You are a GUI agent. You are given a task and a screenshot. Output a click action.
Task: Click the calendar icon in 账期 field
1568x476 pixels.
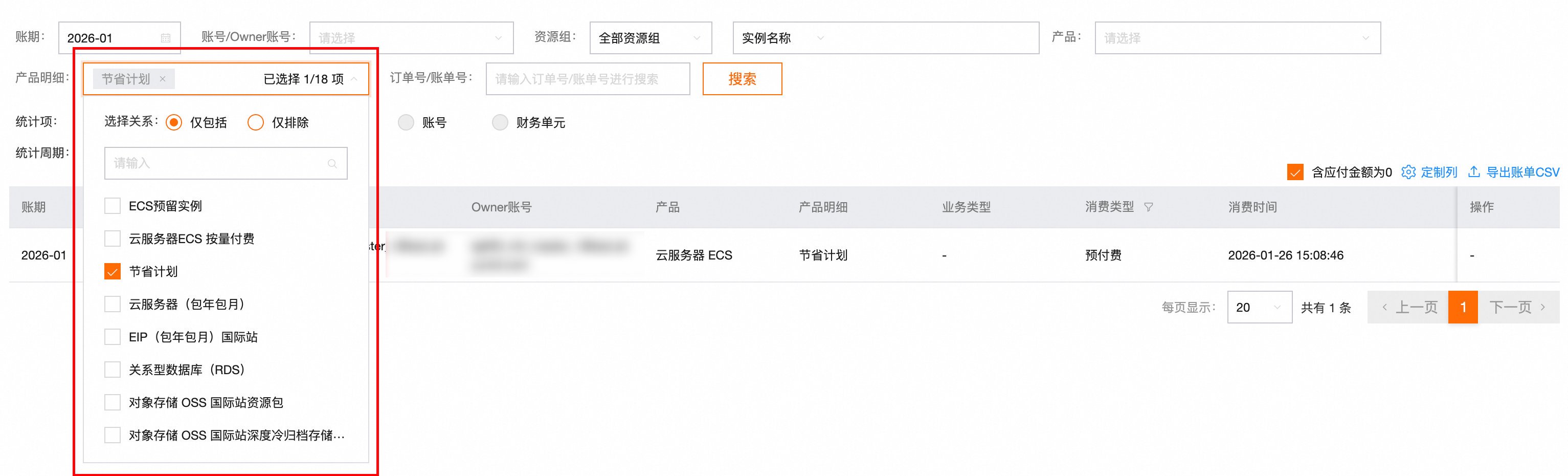point(166,38)
